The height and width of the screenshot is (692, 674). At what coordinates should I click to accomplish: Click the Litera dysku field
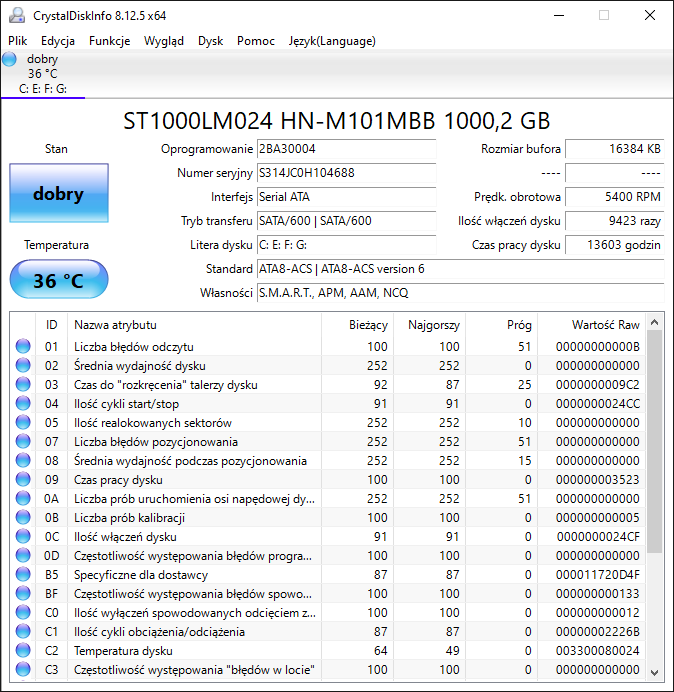pyautogui.click(x=346, y=244)
